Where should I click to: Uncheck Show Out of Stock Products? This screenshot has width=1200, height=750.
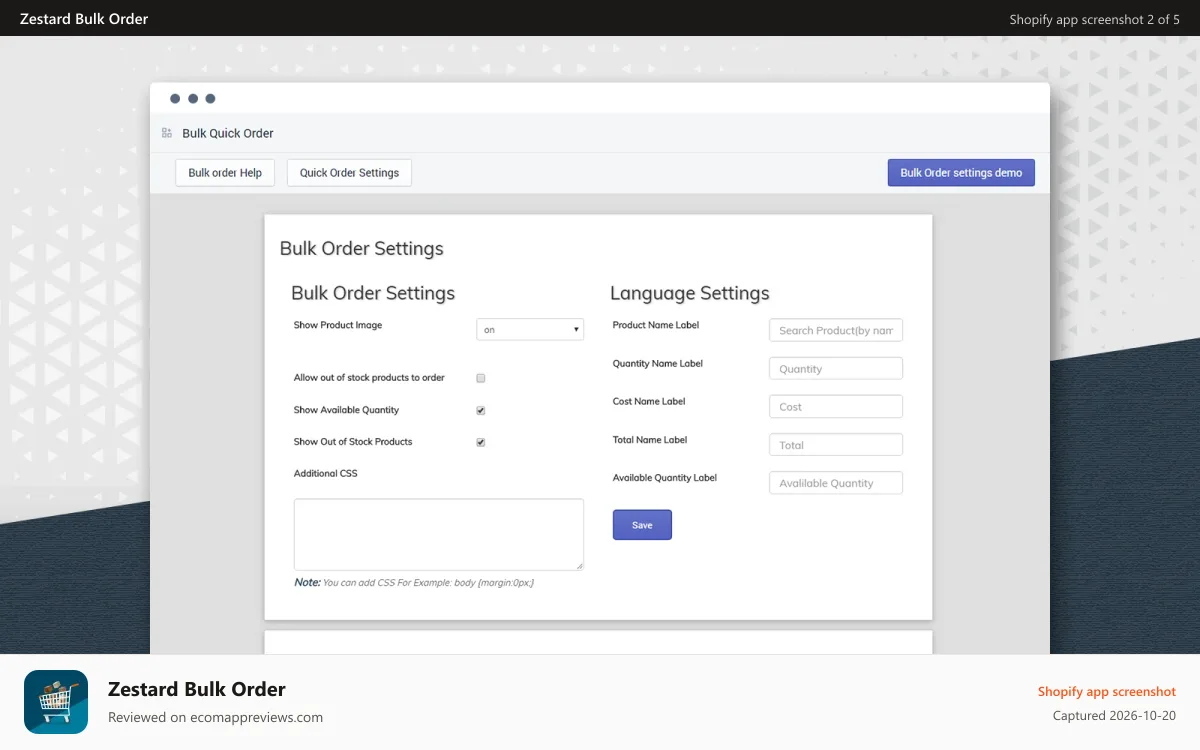(481, 442)
